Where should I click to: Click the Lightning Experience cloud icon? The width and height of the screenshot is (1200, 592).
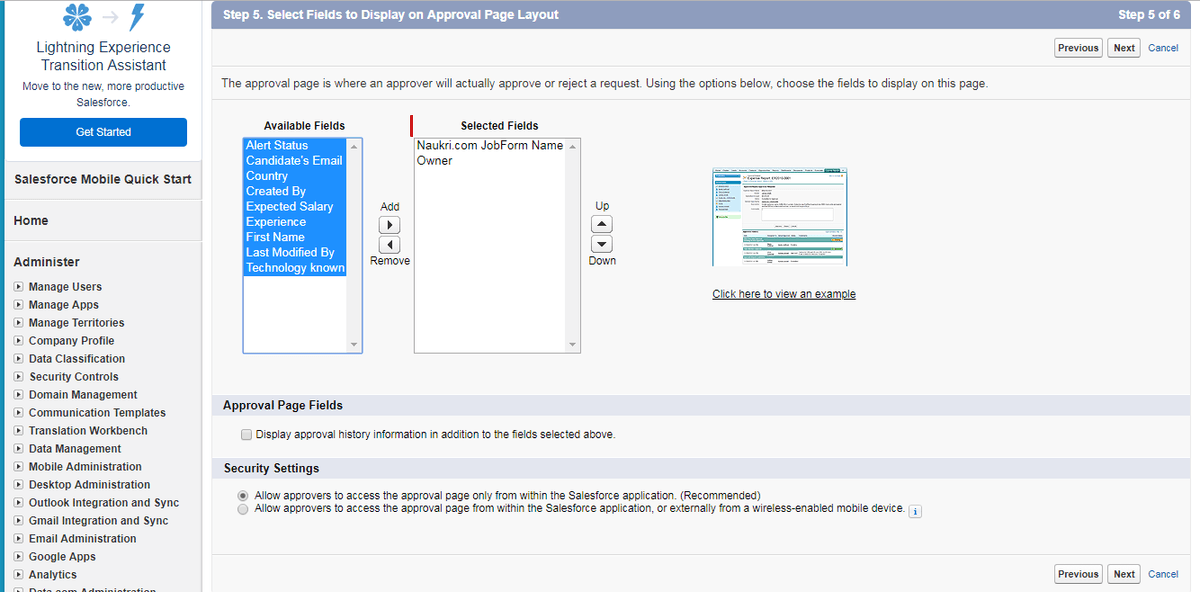78,18
